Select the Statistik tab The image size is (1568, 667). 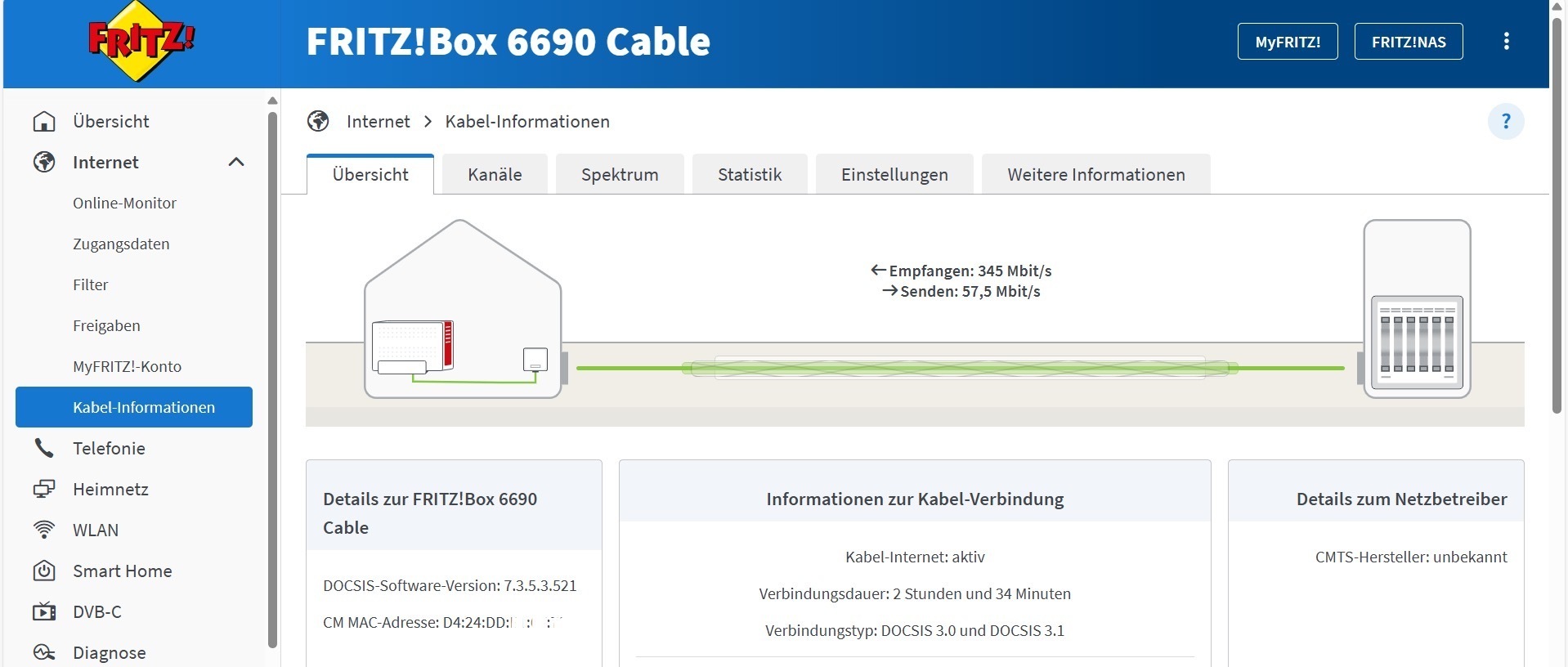pos(750,174)
